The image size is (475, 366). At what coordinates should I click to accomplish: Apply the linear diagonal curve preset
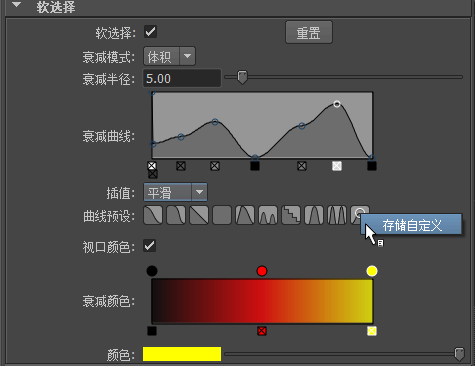[x=199, y=215]
